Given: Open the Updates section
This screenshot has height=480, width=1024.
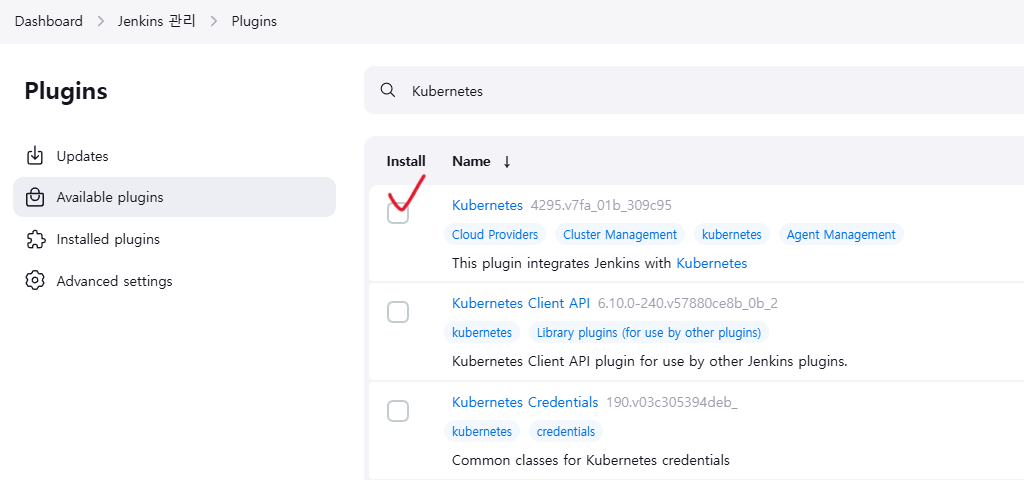Looking at the screenshot, I should click(174, 156).
